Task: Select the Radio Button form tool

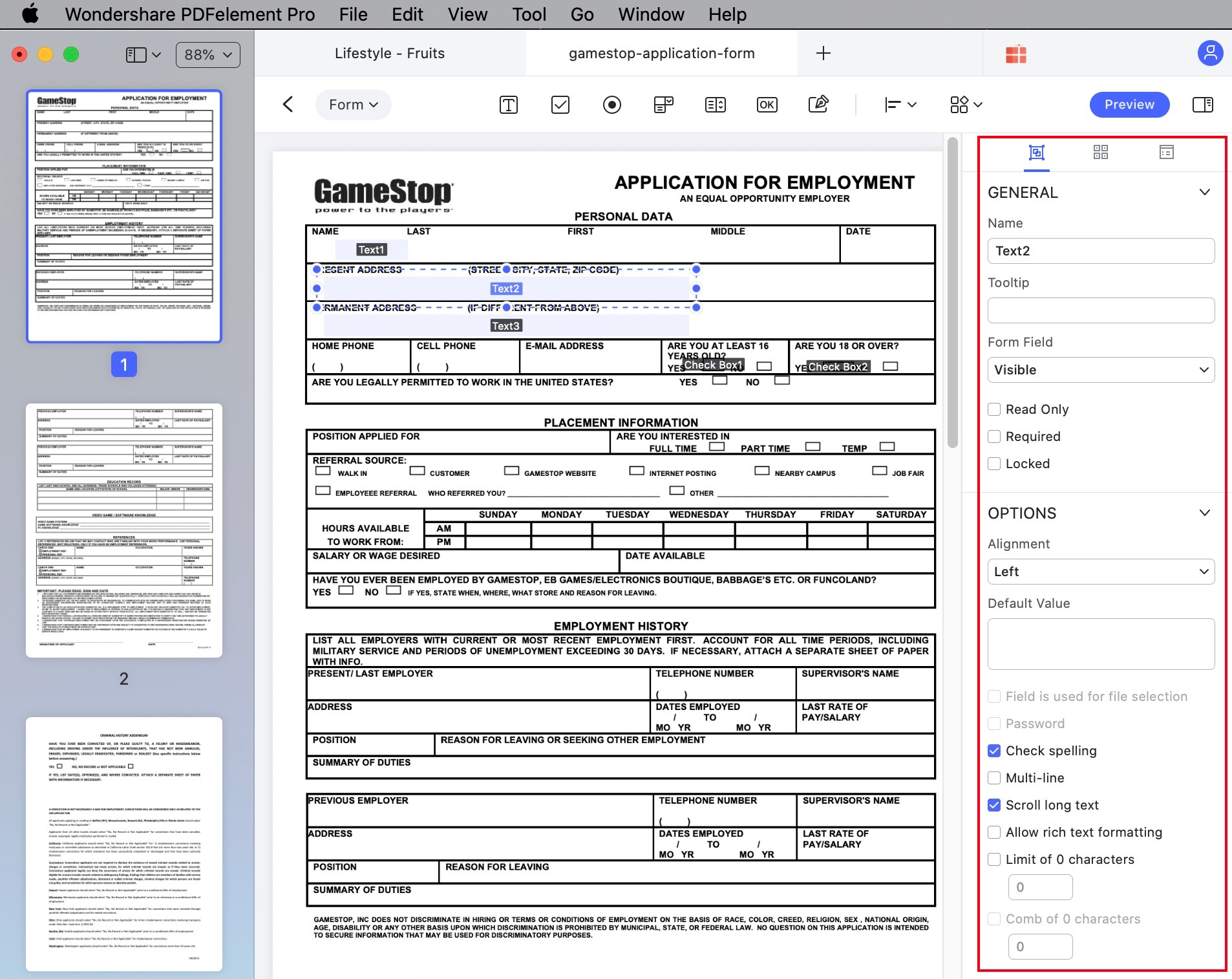Action: [612, 105]
